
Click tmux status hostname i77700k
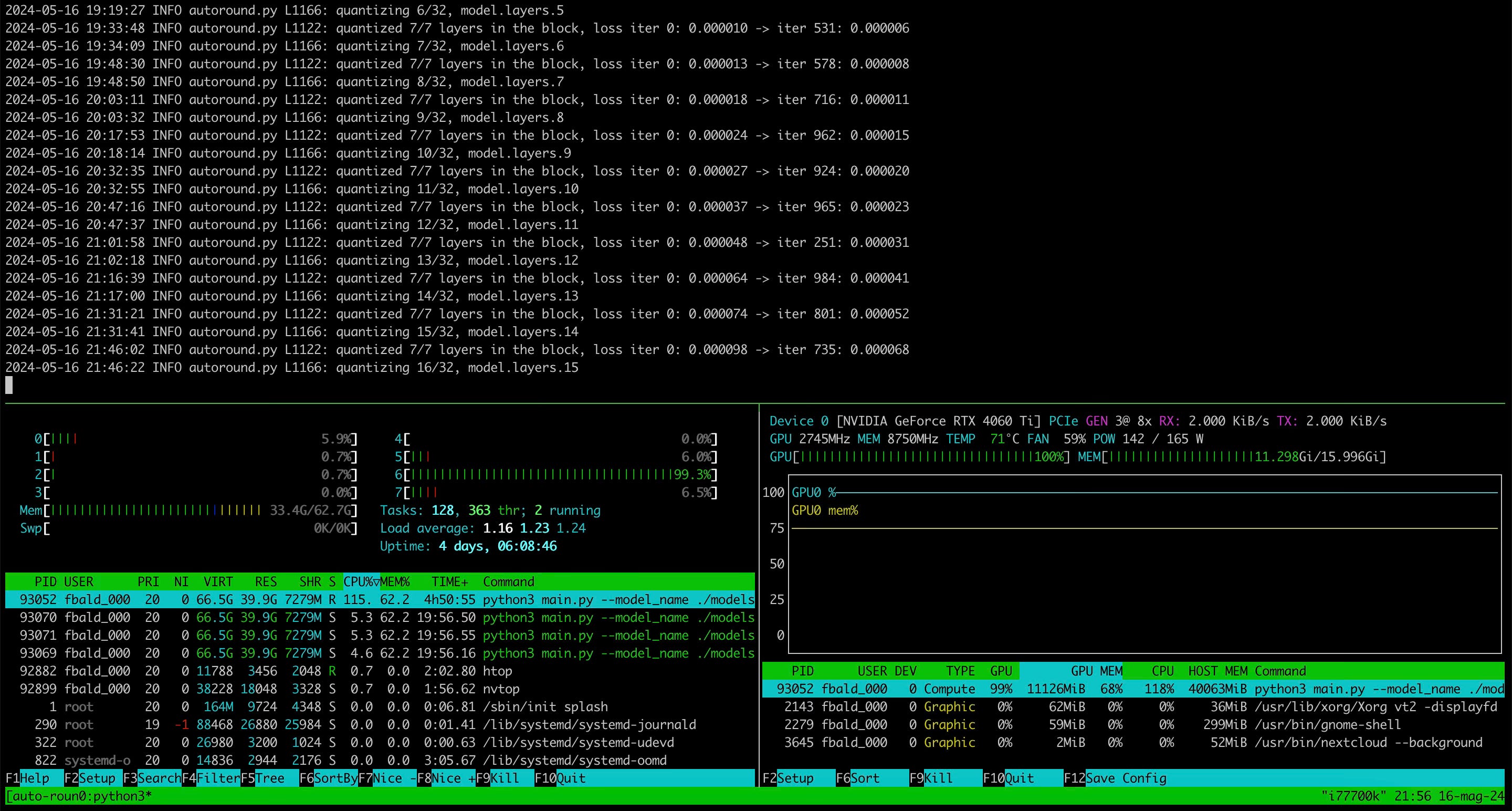1353,796
